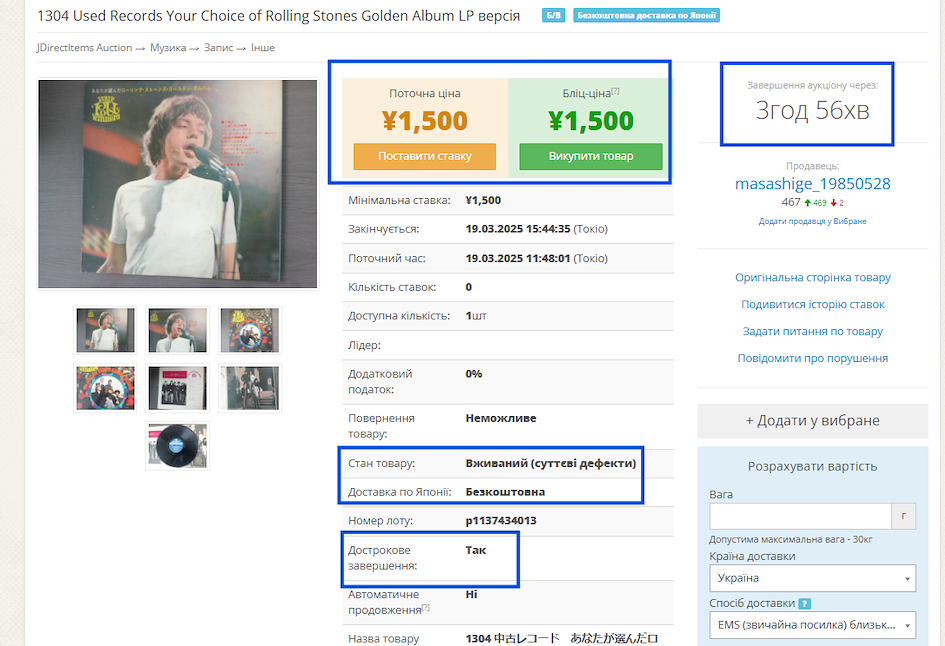Click the Безкоштовна доставка по Японії badge

click(646, 15)
